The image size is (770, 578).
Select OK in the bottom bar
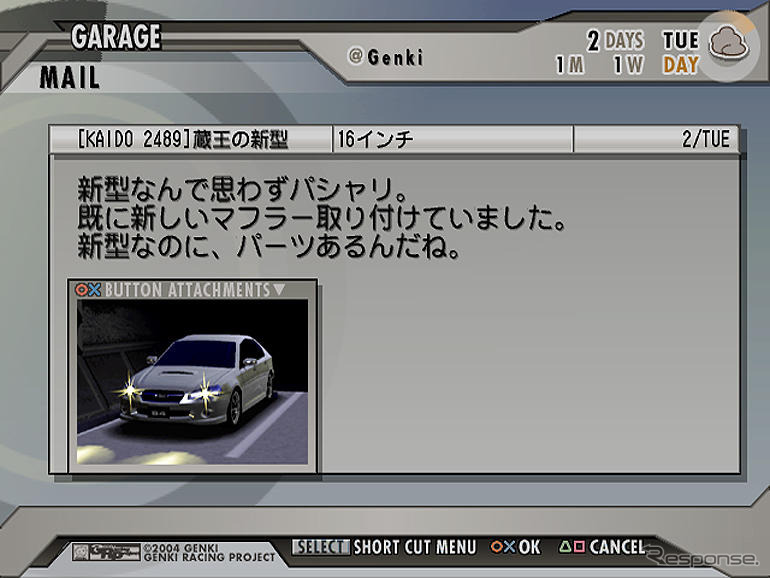click(x=529, y=547)
